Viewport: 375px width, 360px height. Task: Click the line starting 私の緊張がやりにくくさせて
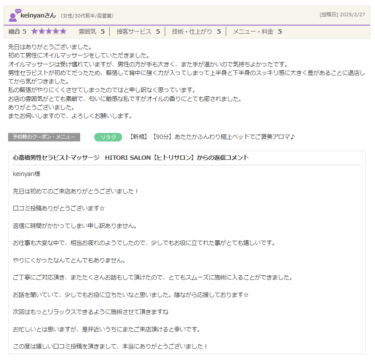pyautogui.click(x=102, y=90)
